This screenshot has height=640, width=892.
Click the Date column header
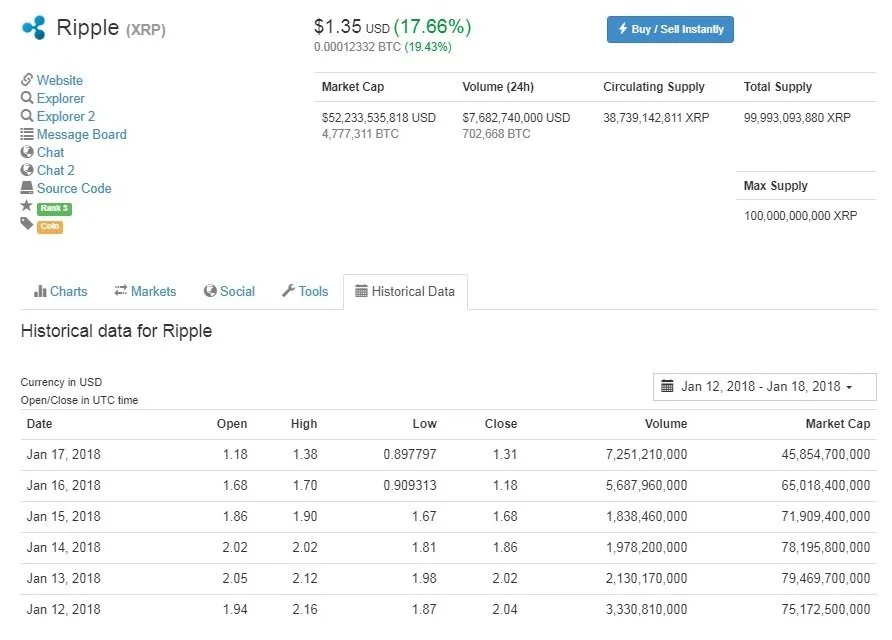point(39,424)
